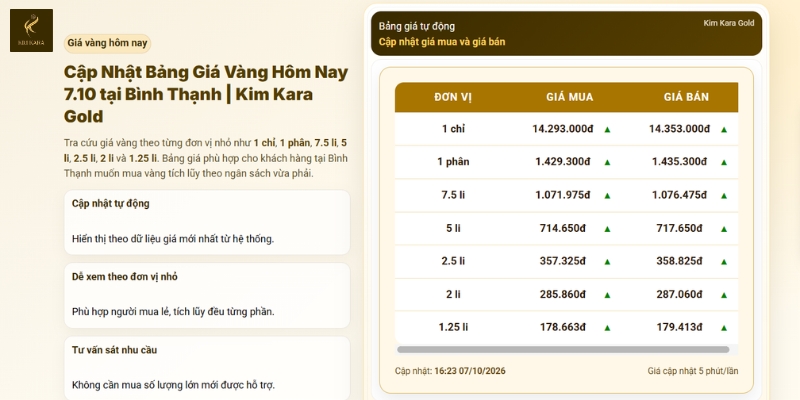Click buy price 714.650đ
Screen dimensions: 800x400
pyautogui.click(x=563, y=228)
